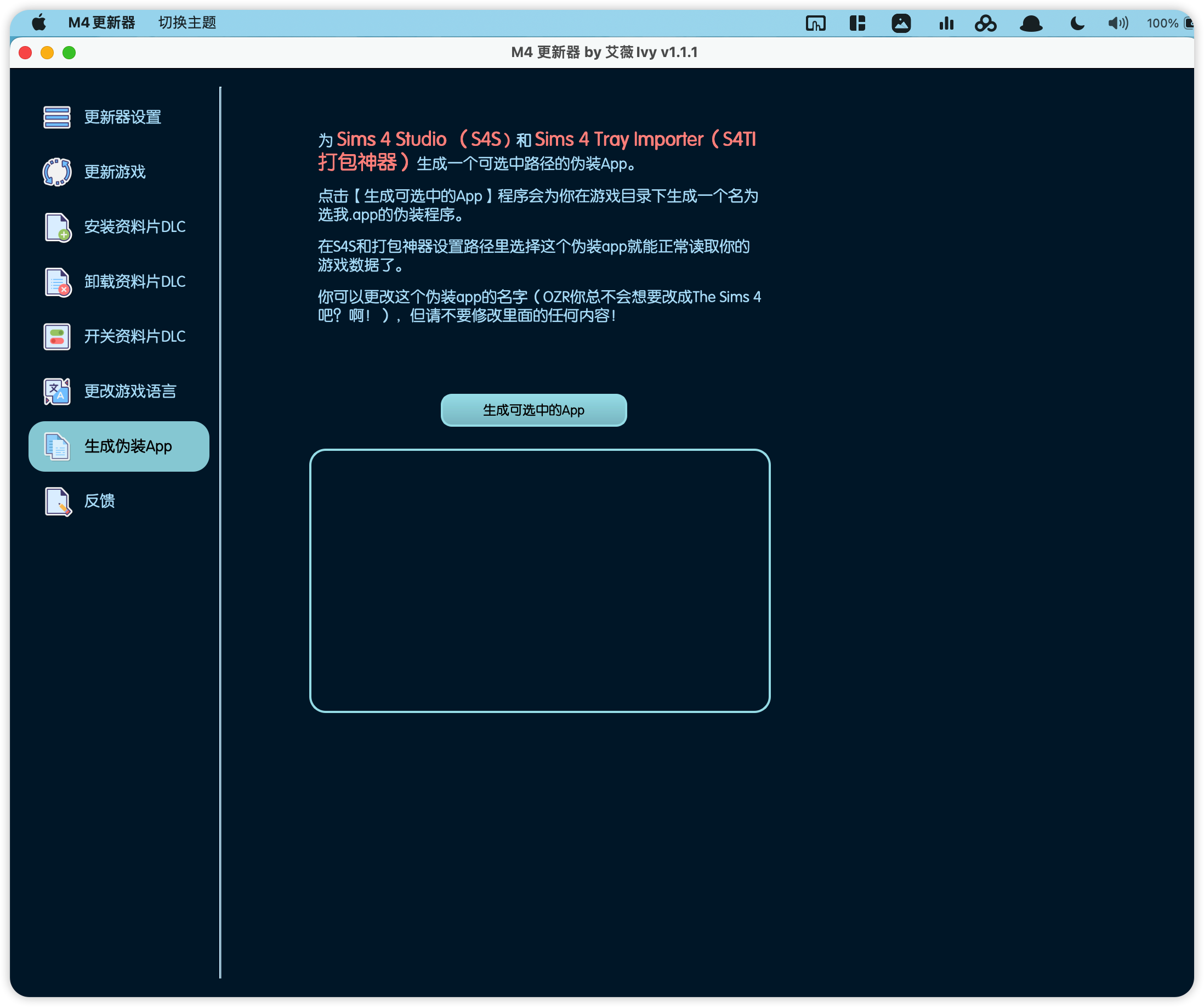1204x1007 pixels.
Task: Click the 卸载资料片DLC document icon
Action: (x=58, y=282)
